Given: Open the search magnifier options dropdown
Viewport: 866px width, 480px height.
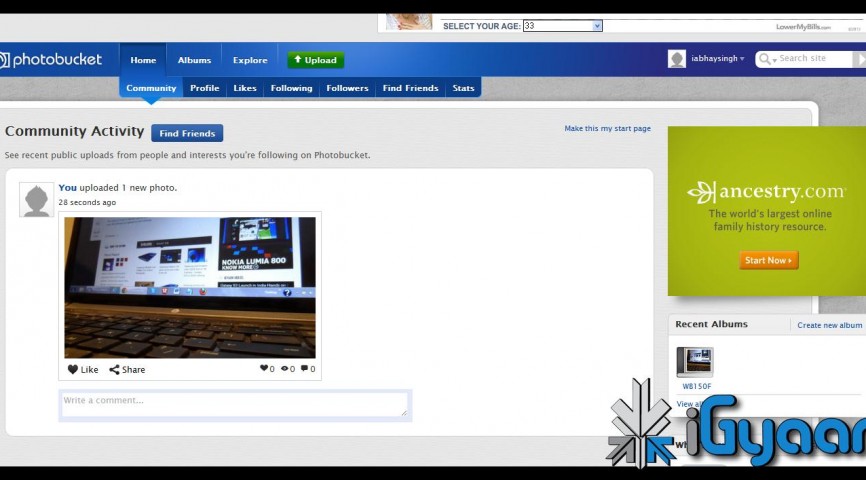Looking at the screenshot, I should [768, 59].
